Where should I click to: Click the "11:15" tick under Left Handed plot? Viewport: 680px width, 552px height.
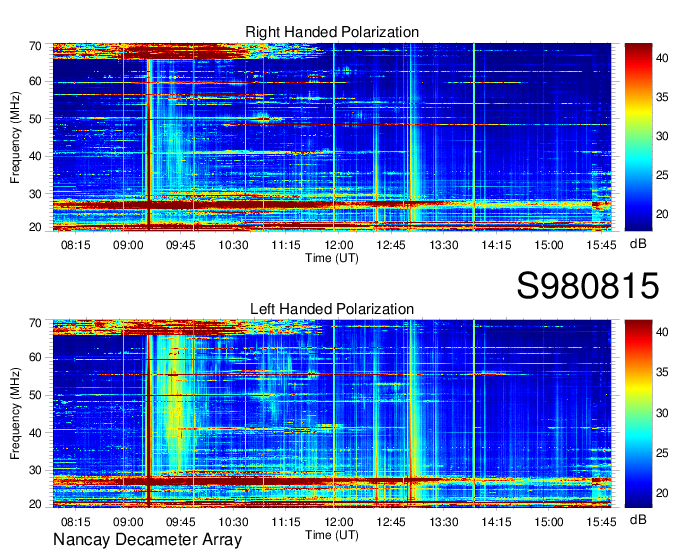(286, 522)
